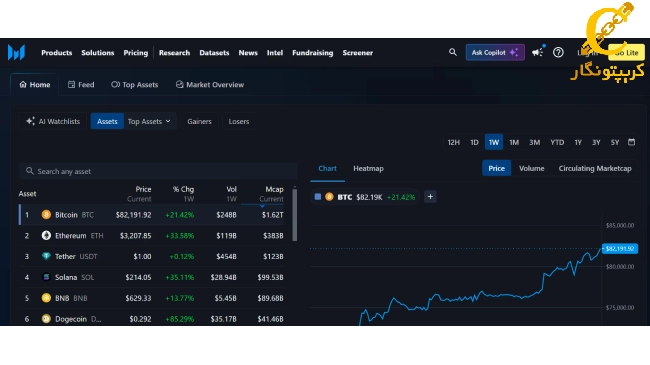
Task: Open the Top Assets tab
Action: pyautogui.click(x=135, y=85)
